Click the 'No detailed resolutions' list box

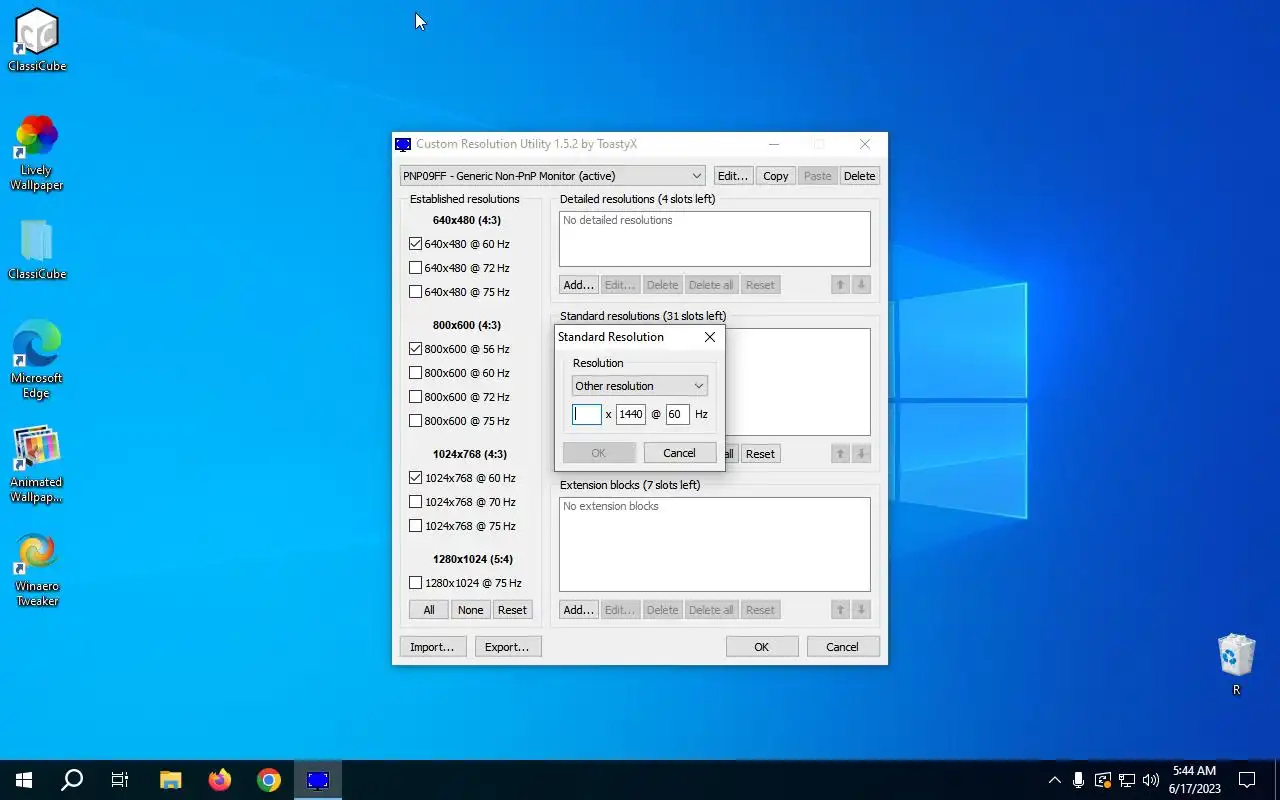[715, 239]
